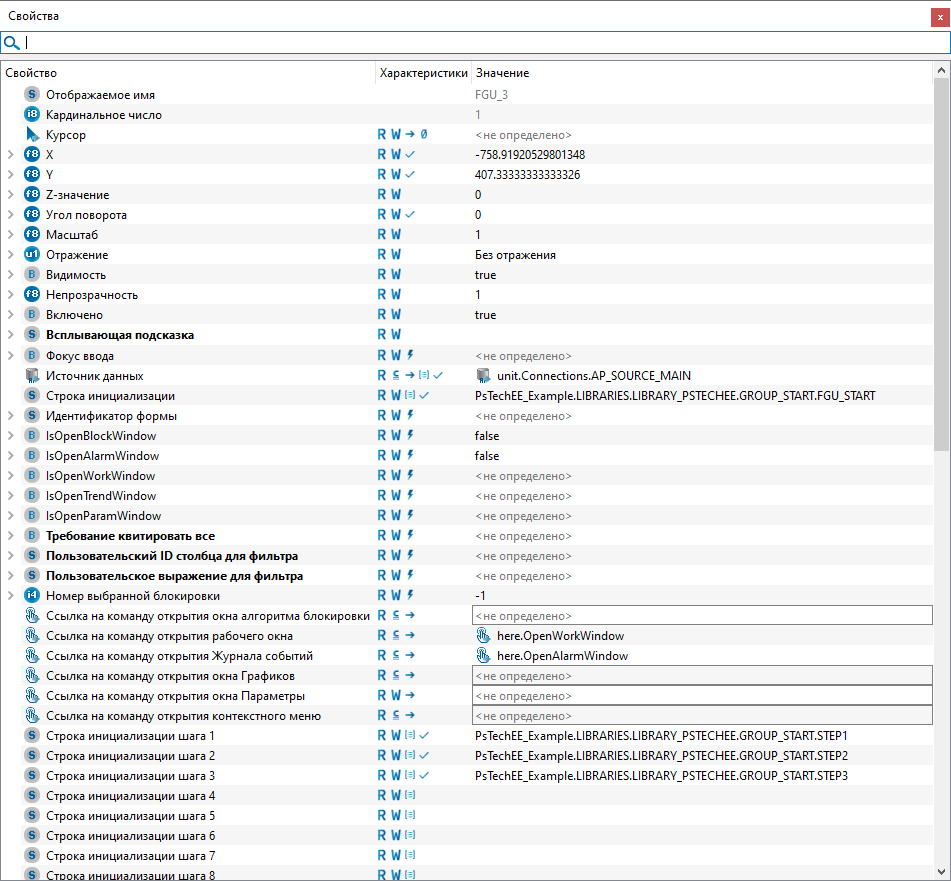Click the cursor icon next to Курсор
The image size is (951, 881).
[x=32, y=134]
